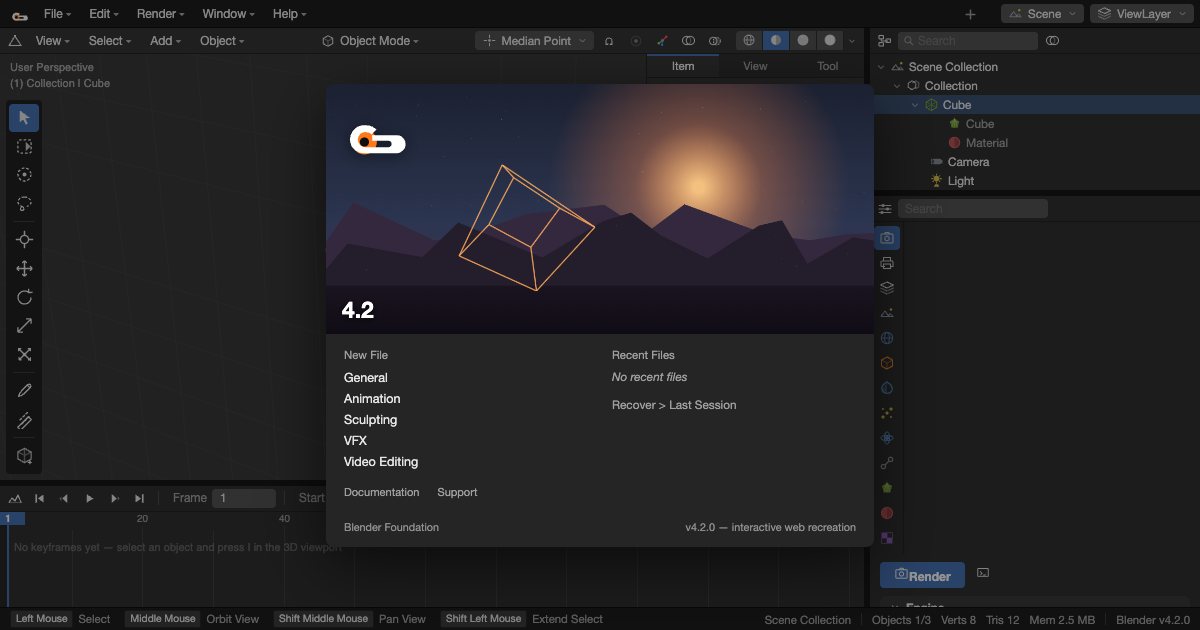Collapse the Collection row in outliner
The image size is (1200, 630).
pos(897,86)
